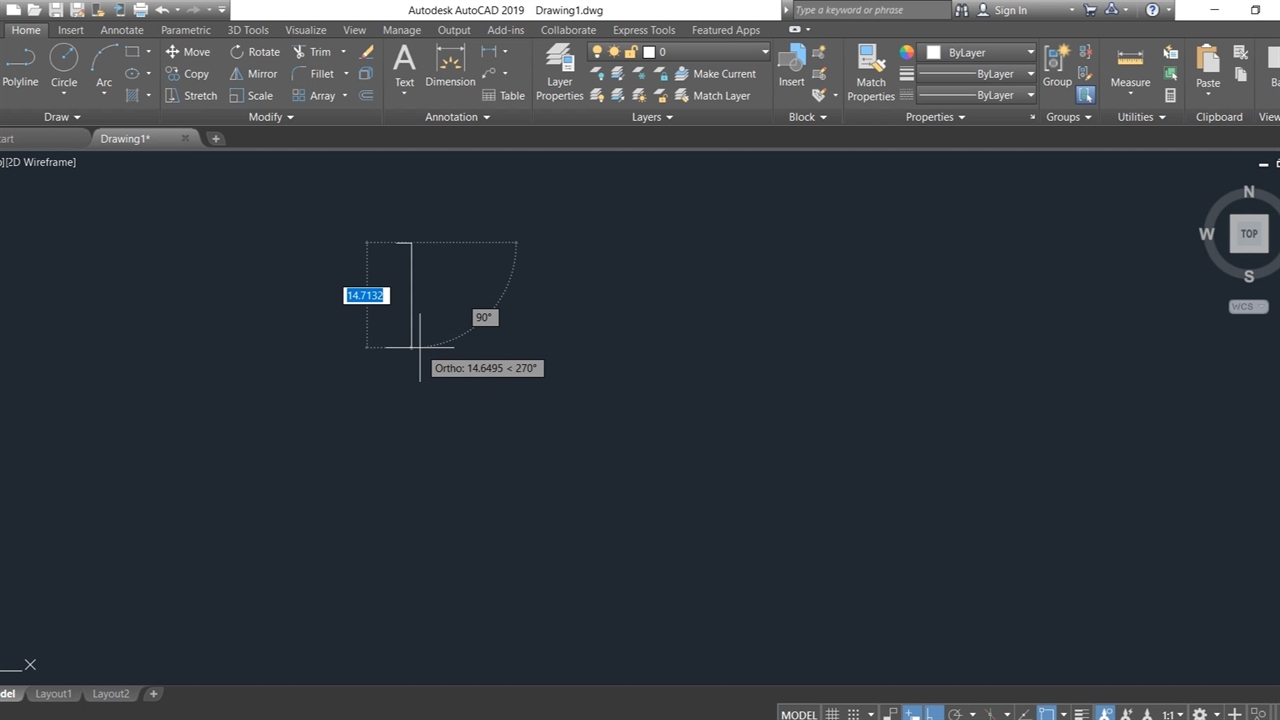1280x720 pixels.
Task: Open the Layout1 tab
Action: click(54, 694)
